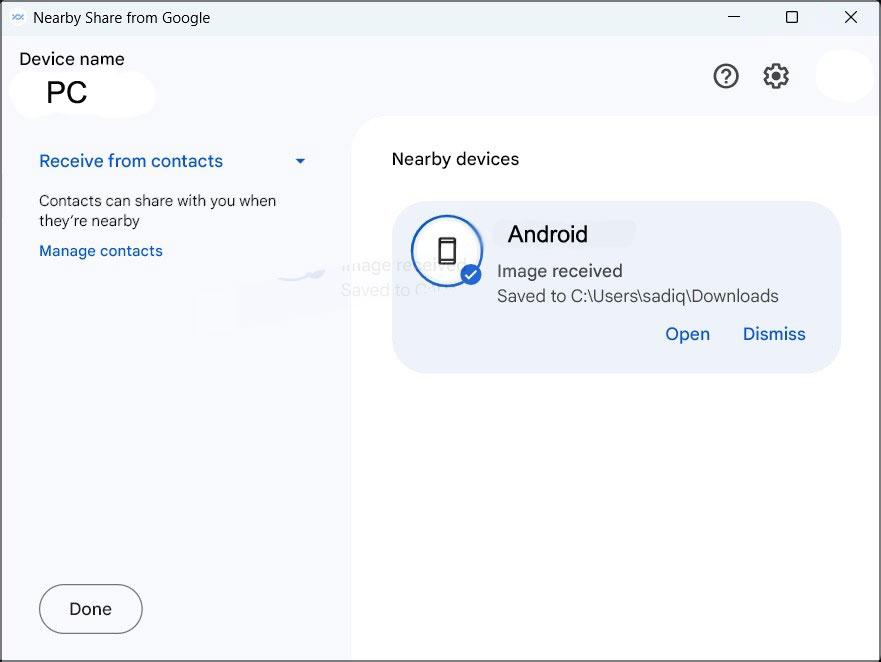Image resolution: width=881 pixels, height=662 pixels.
Task: Click the Nearby devices heading
Action: [x=455, y=159]
